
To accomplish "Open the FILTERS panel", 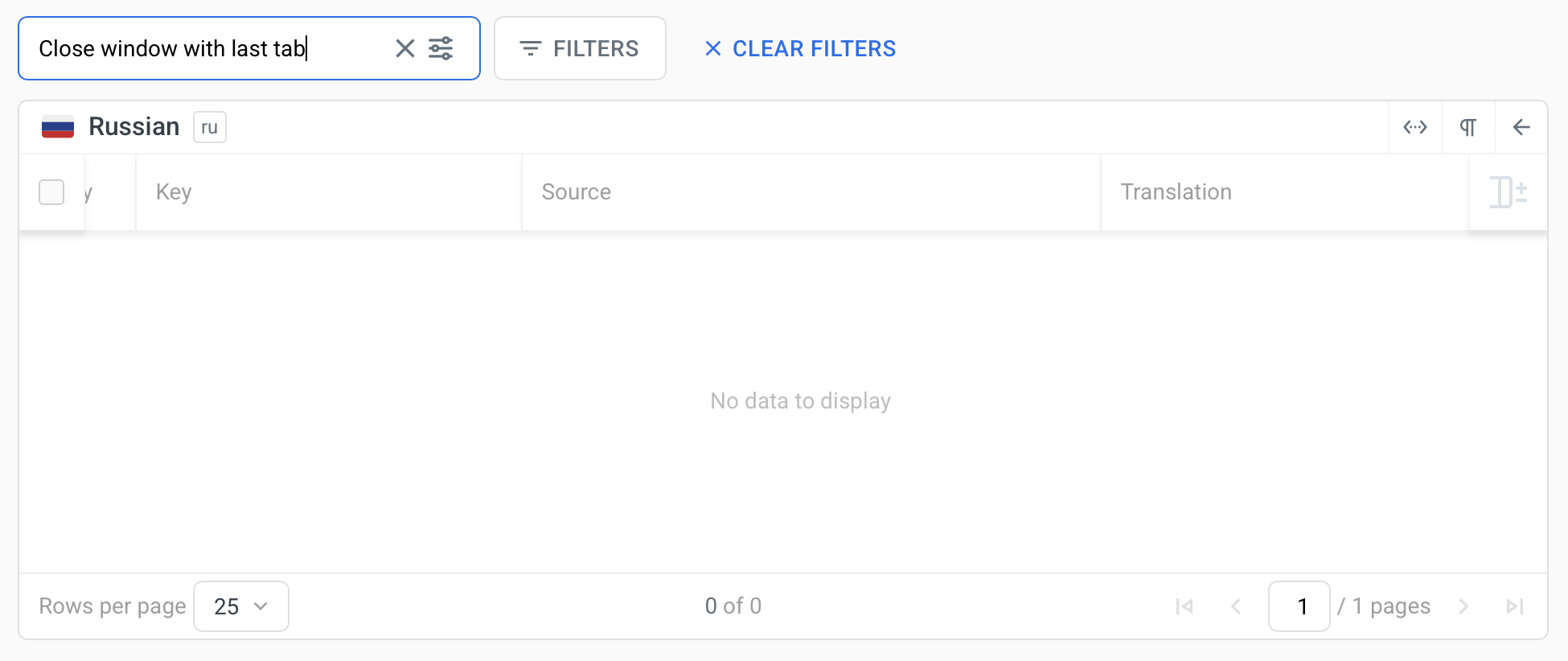I will 580,49.
